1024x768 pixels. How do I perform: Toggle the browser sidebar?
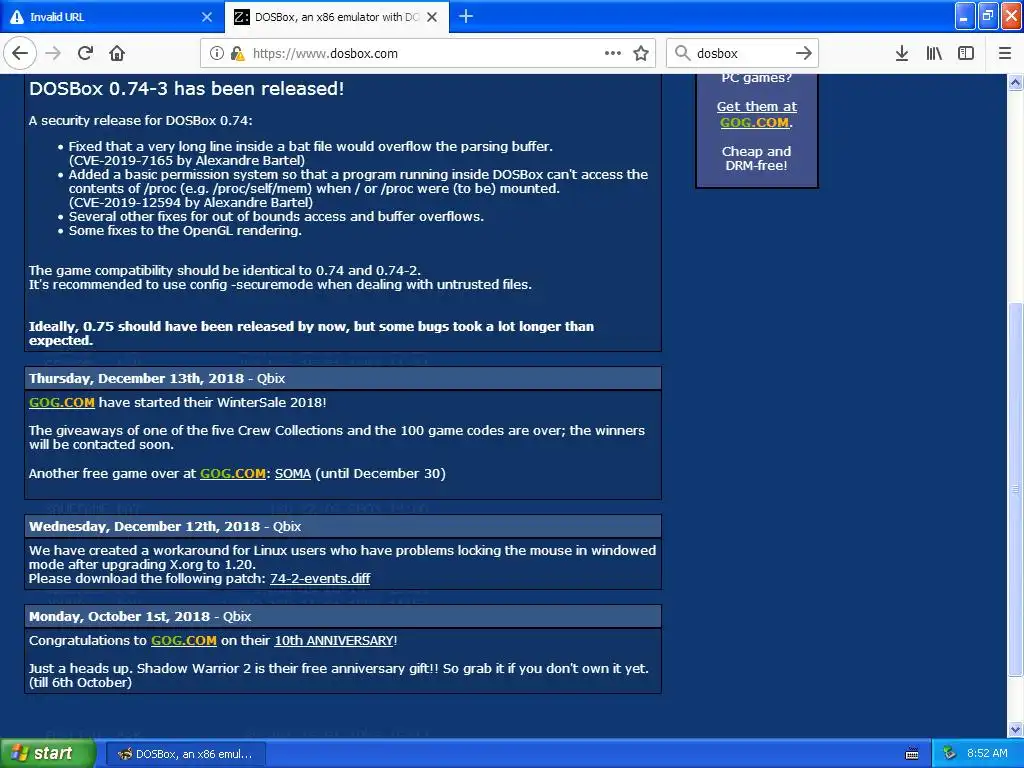[x=966, y=54]
